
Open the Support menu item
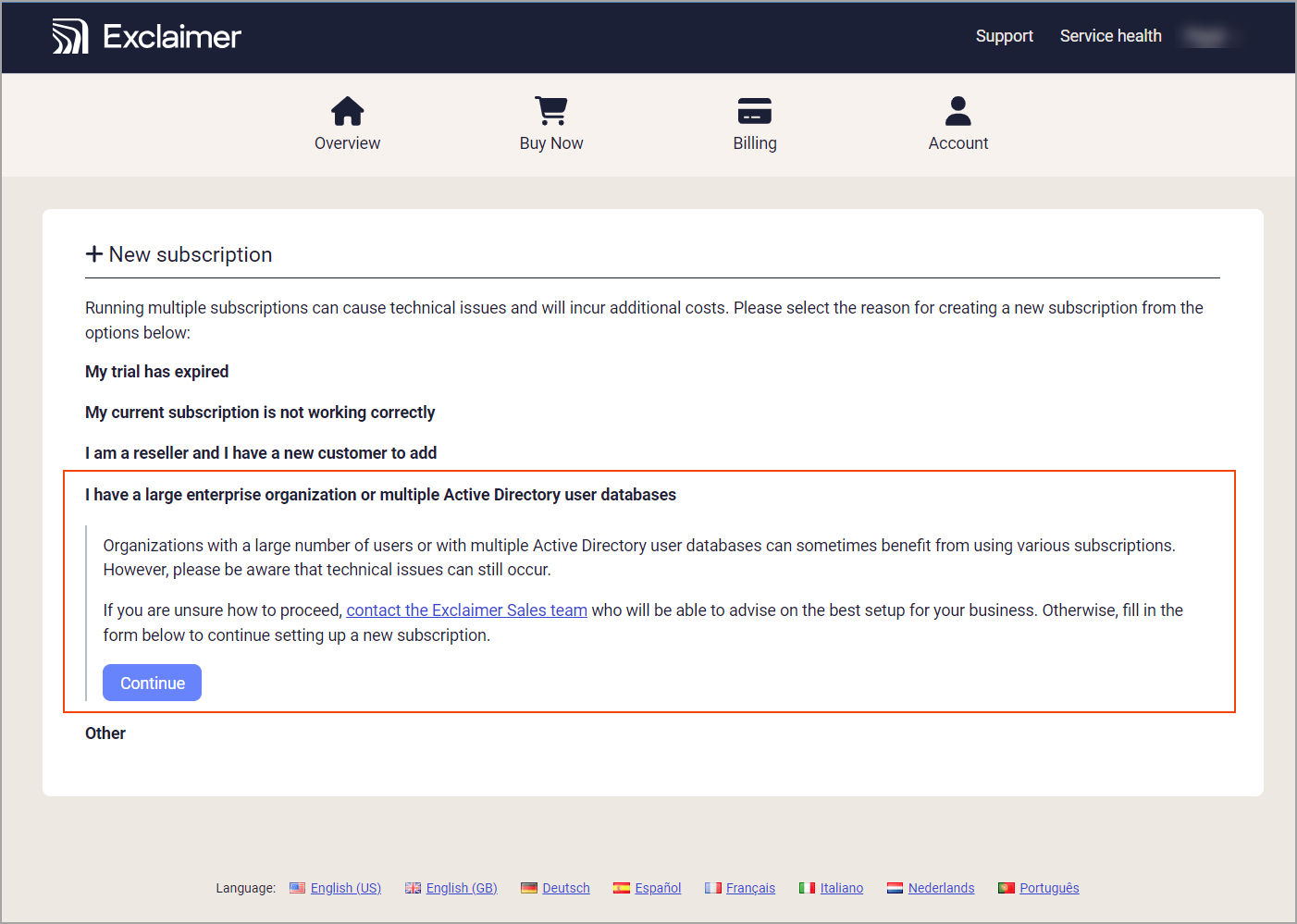point(1004,35)
